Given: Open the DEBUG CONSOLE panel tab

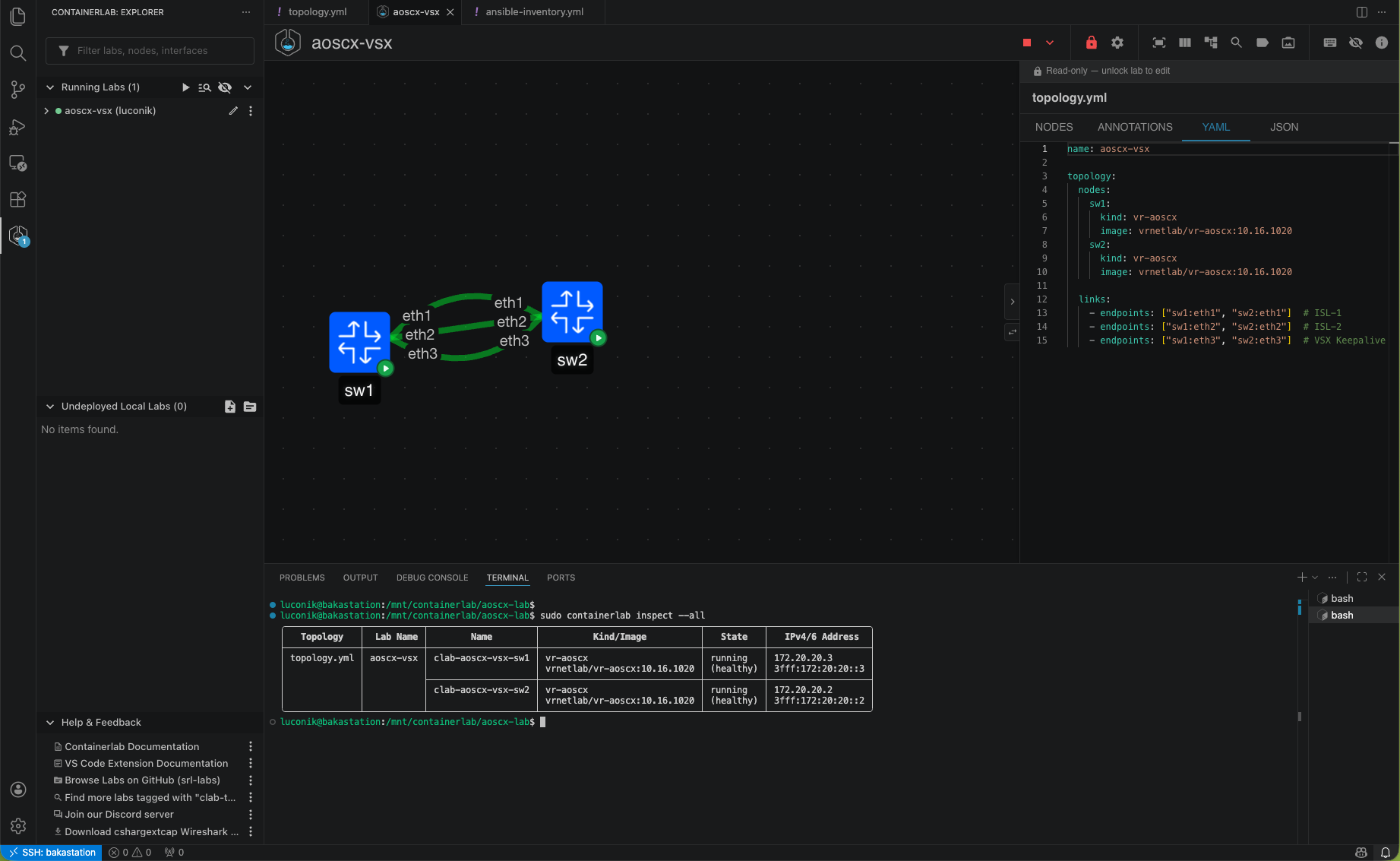Looking at the screenshot, I should [x=432, y=578].
